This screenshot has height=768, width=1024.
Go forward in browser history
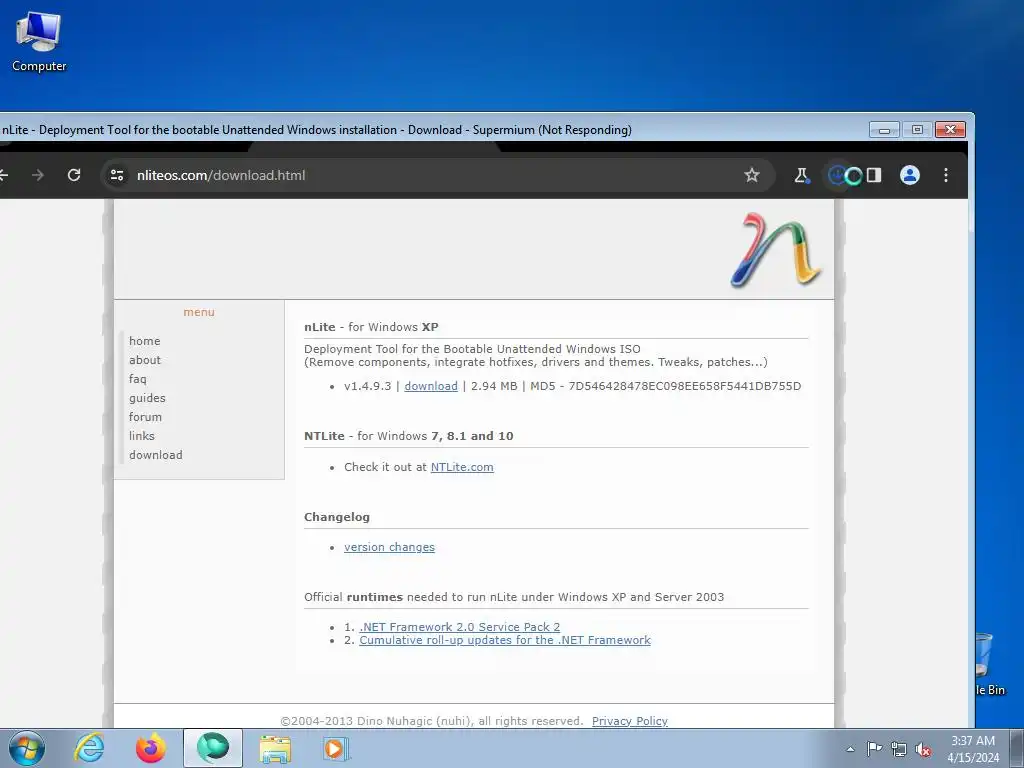pyautogui.click(x=38, y=175)
